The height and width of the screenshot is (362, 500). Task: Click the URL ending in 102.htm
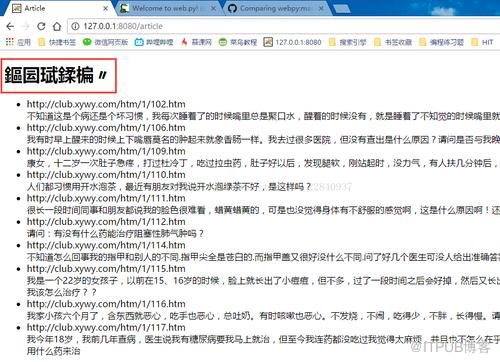click(x=106, y=104)
